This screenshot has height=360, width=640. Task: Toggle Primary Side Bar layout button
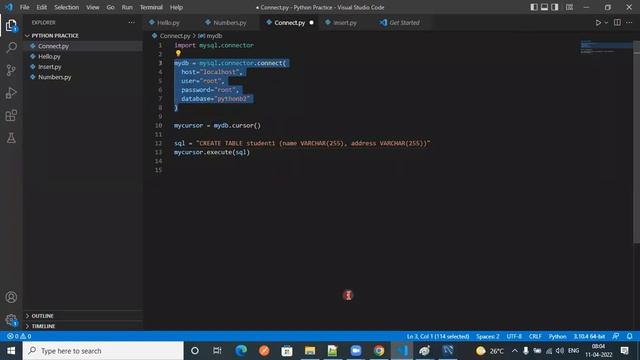click(534, 7)
